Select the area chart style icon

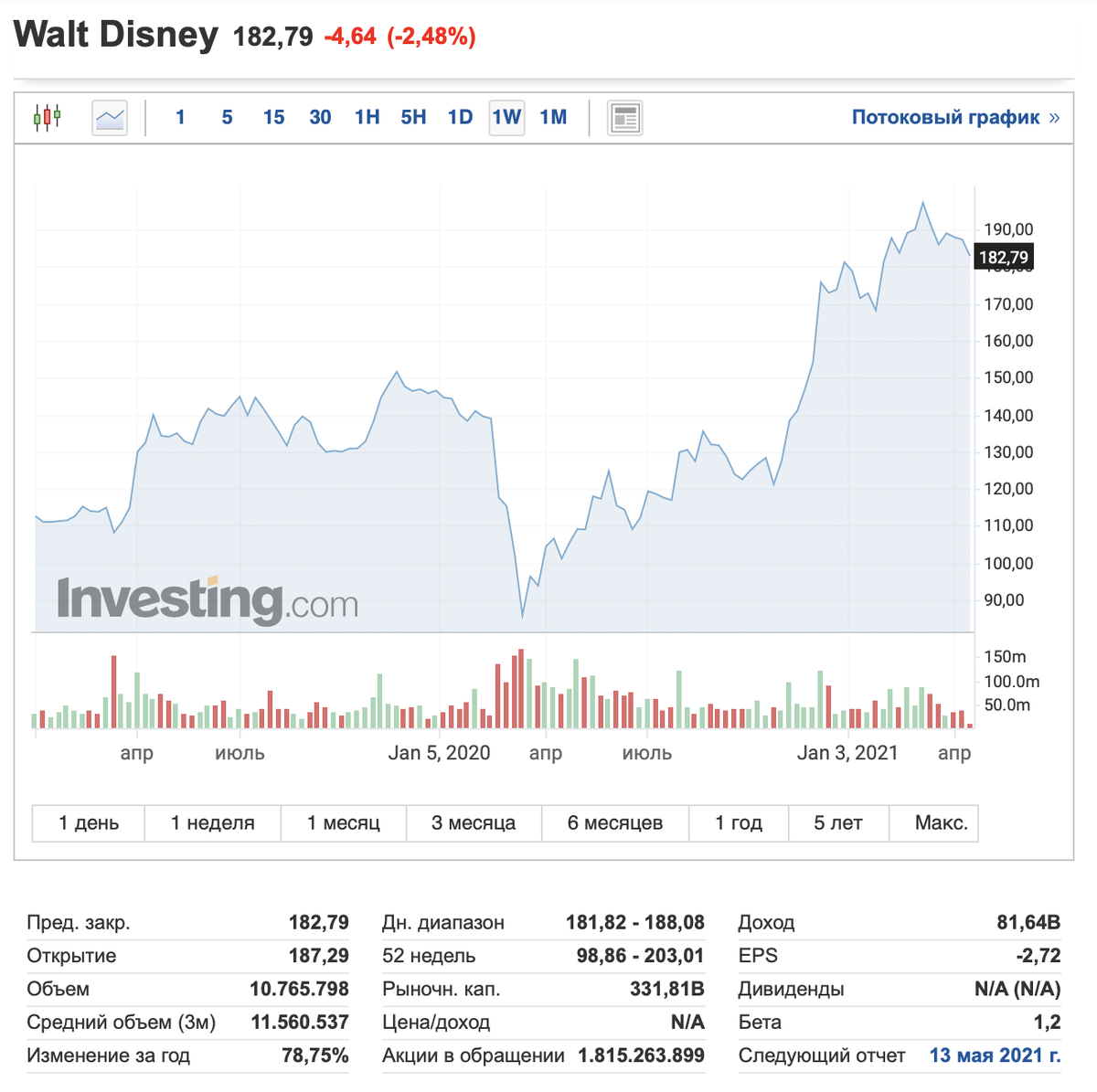[x=109, y=117]
